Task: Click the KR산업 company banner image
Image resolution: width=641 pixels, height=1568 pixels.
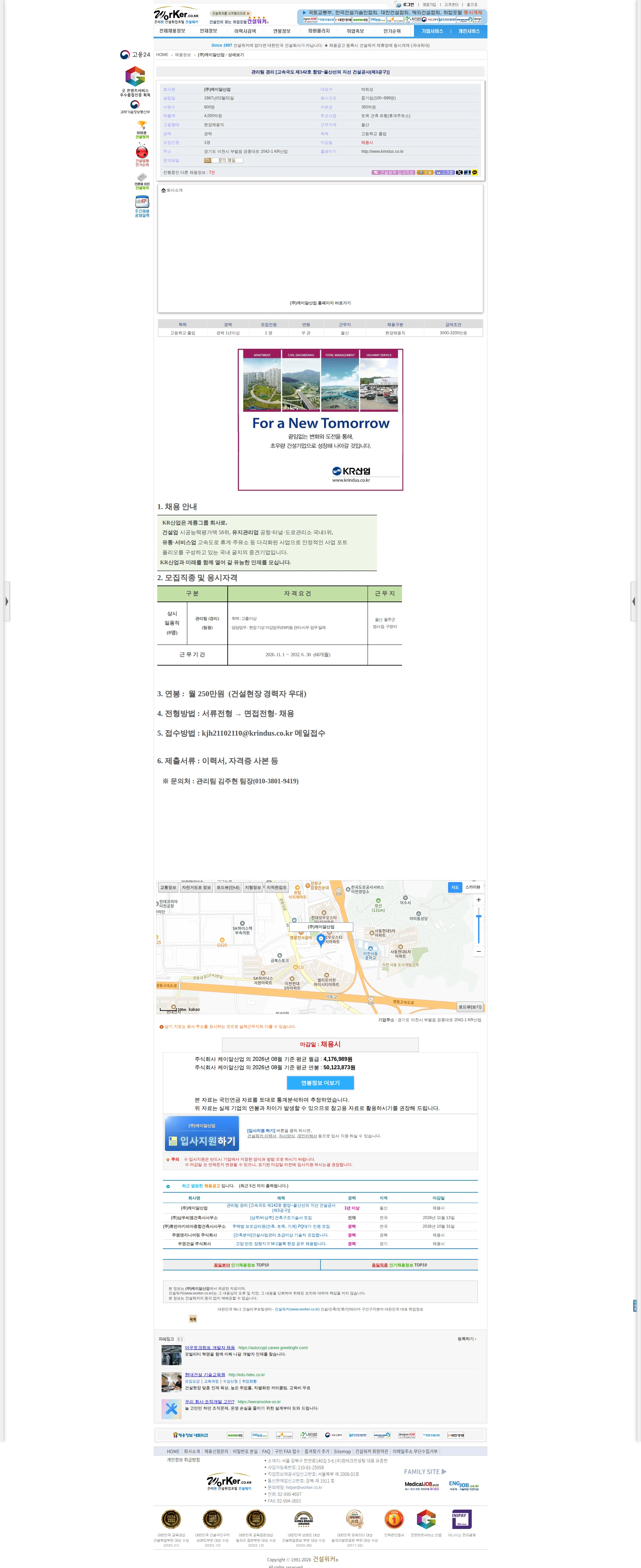Action: click(x=320, y=419)
